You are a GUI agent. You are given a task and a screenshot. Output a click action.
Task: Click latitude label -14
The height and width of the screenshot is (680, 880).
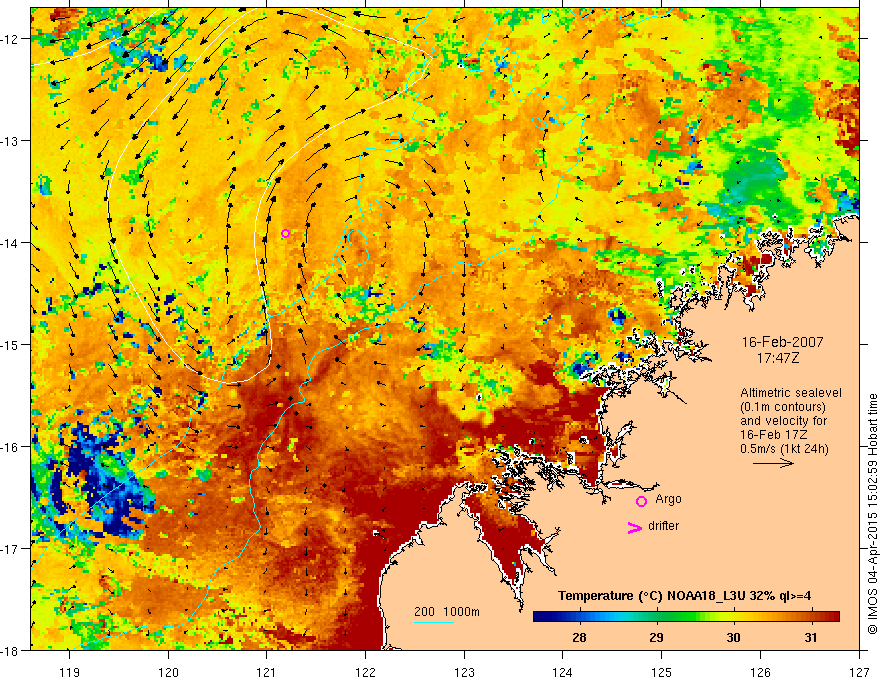[11, 243]
